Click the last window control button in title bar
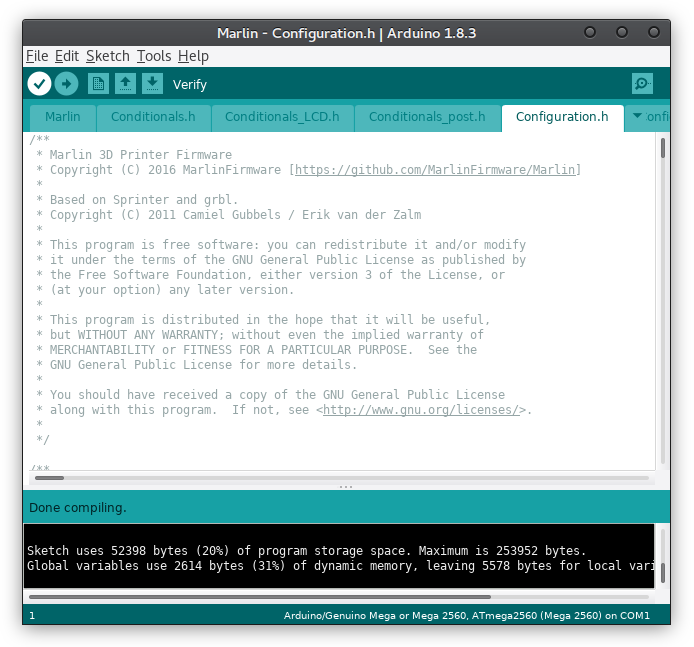Screen dimensions: 694x647 pos(654,32)
